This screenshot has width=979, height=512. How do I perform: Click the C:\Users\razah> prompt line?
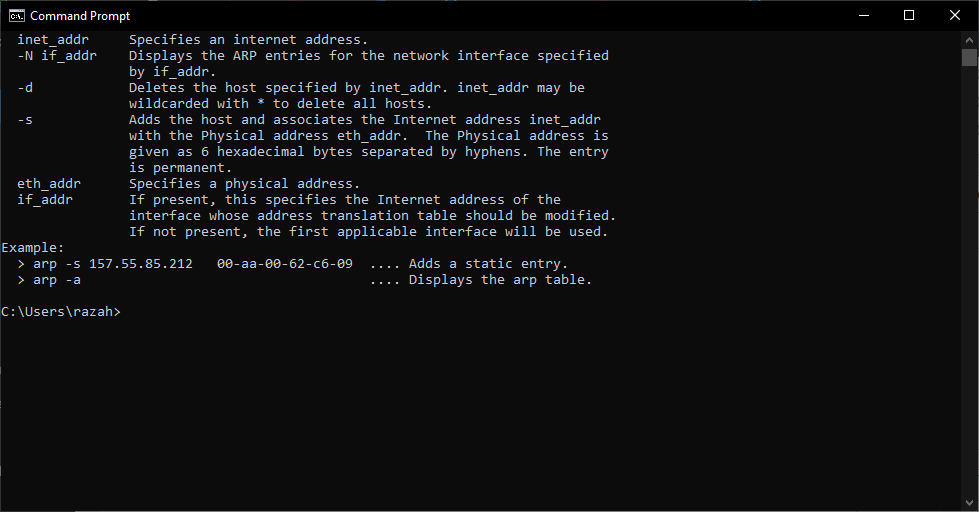click(61, 312)
